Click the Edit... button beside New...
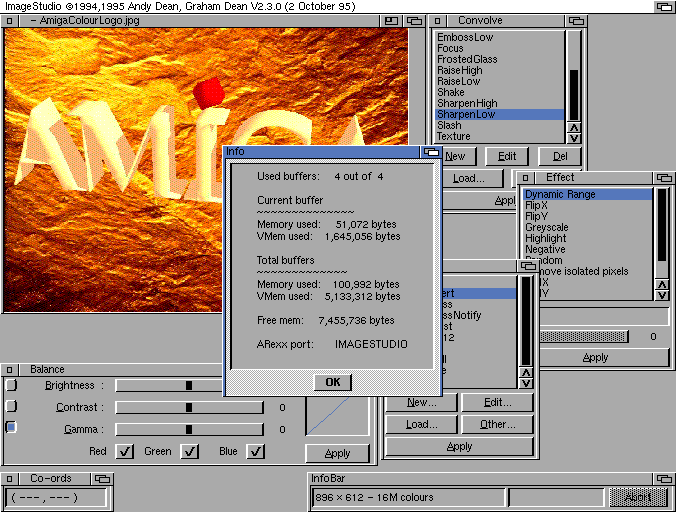Screen dimensions: 676x512 pos(498,403)
